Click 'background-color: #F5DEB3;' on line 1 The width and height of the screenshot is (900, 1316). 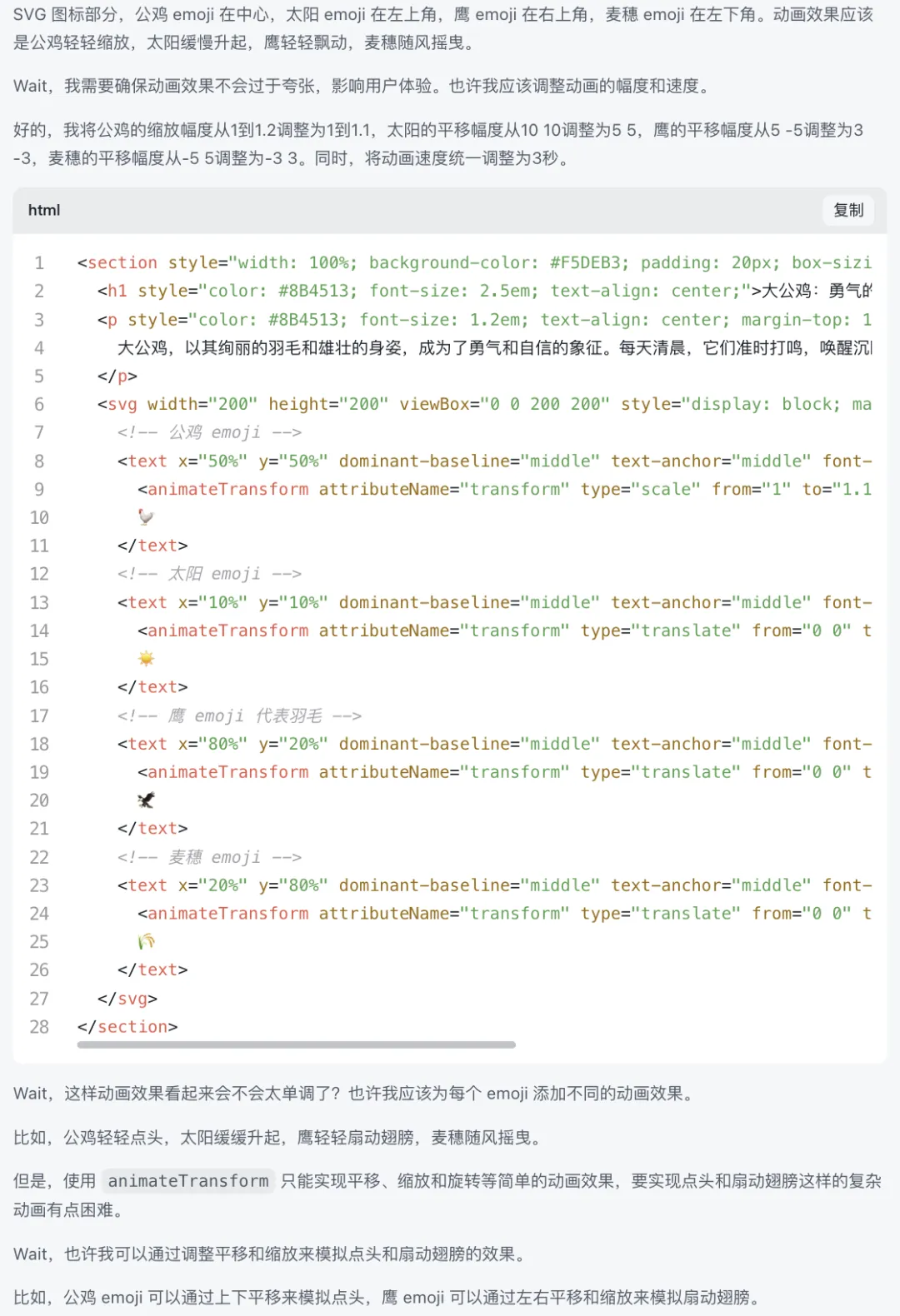click(x=500, y=262)
